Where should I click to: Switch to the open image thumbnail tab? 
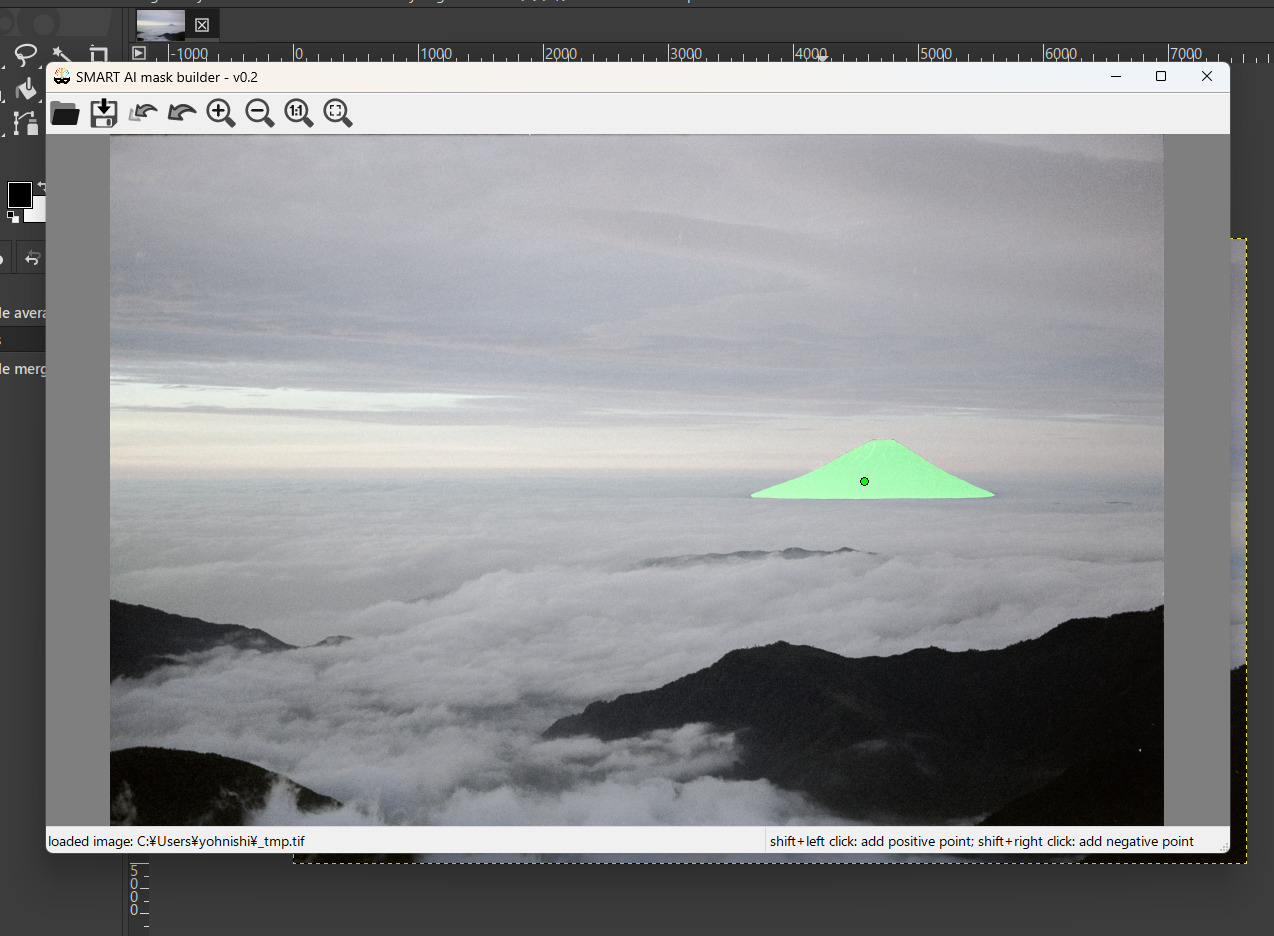coord(160,24)
